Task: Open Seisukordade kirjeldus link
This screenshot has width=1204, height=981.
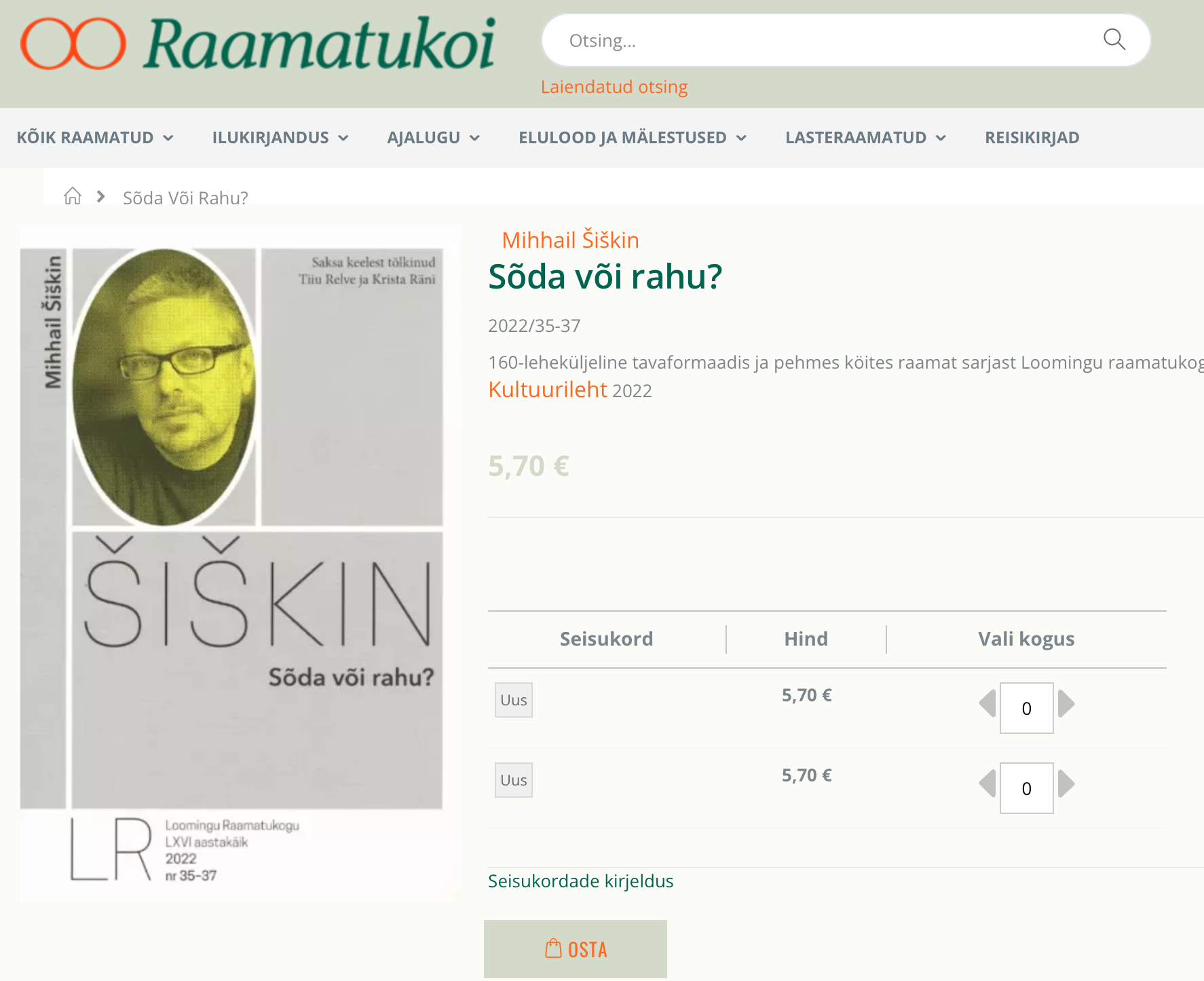Action: click(581, 881)
